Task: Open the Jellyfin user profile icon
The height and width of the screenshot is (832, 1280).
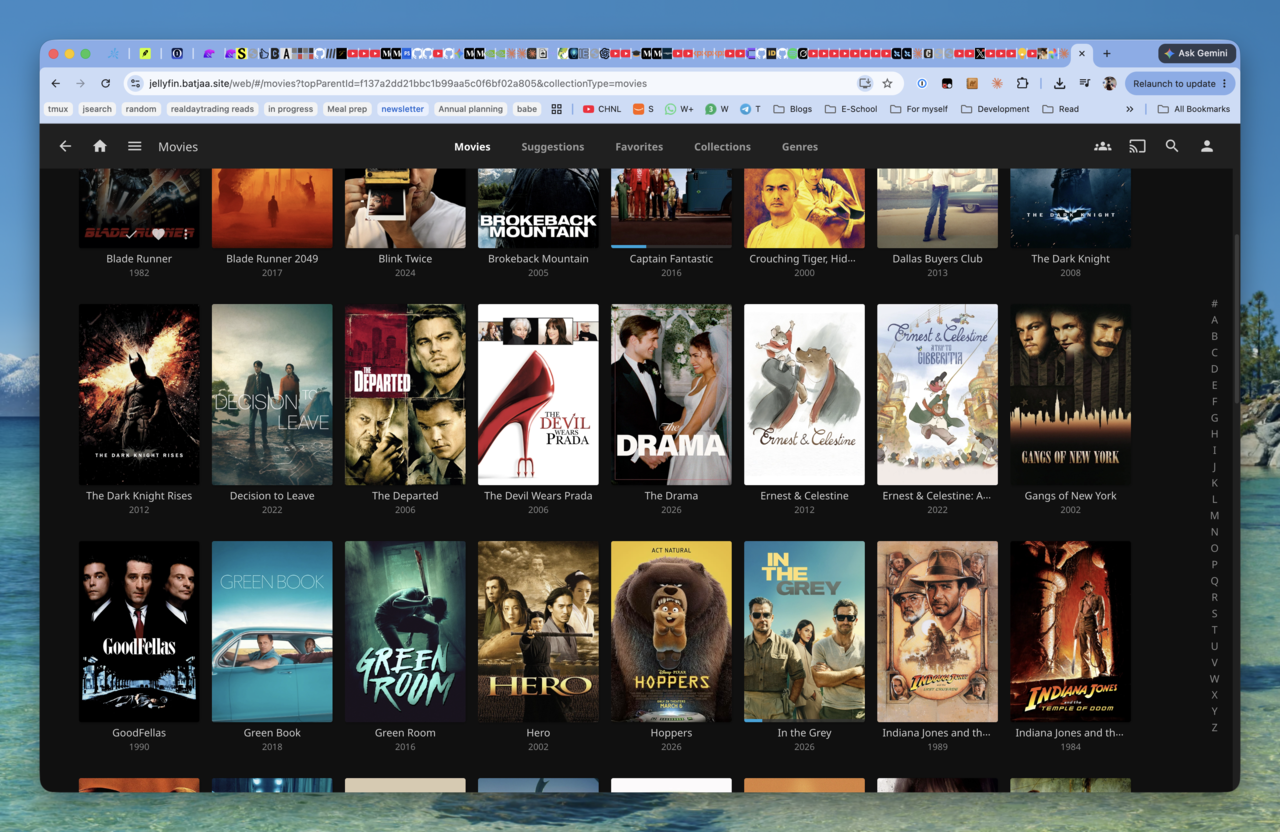Action: (x=1207, y=146)
